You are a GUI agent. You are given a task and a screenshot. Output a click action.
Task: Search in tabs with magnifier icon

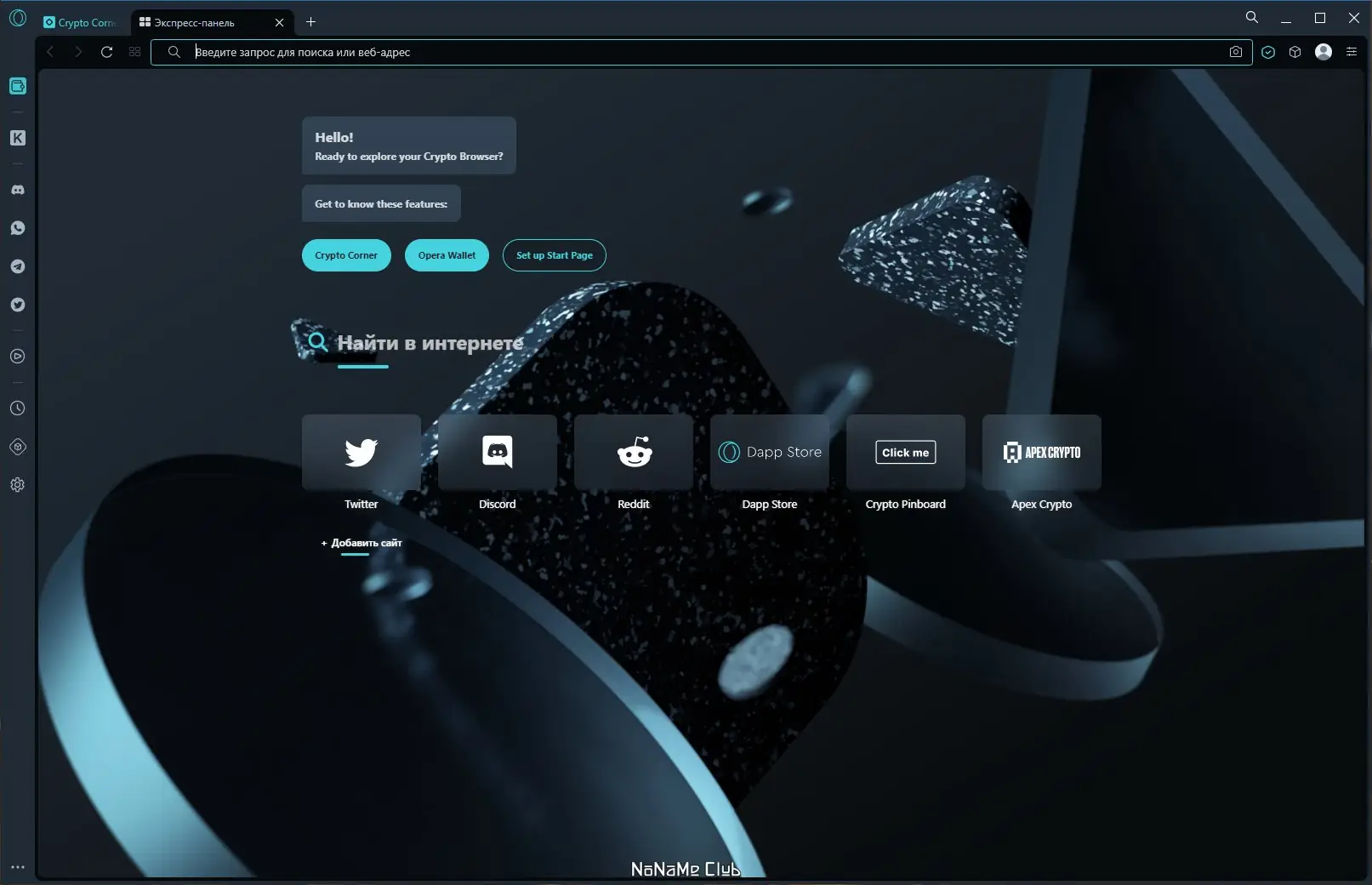tap(1252, 17)
